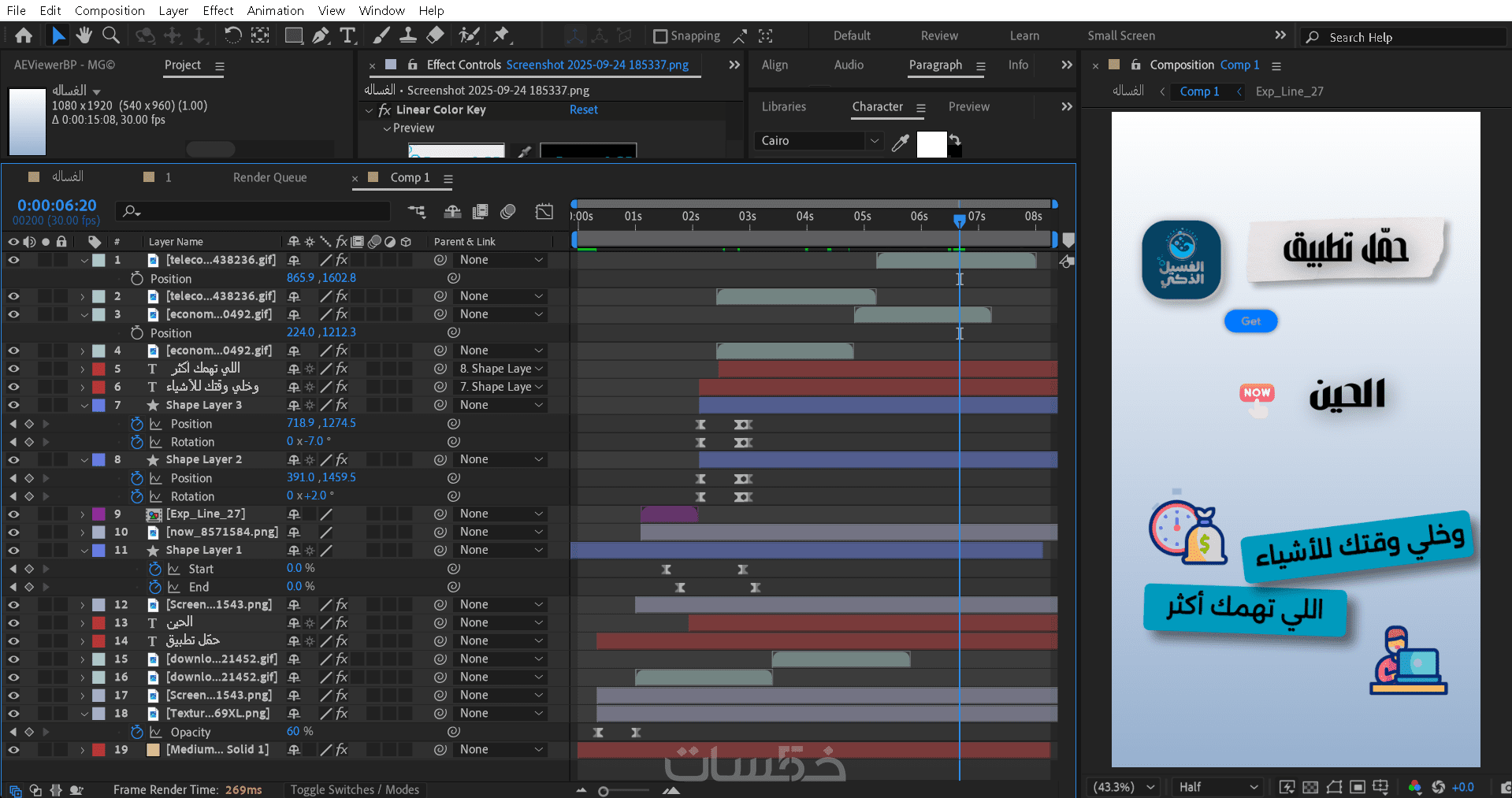Open the 43.3% magnification dropdown

[x=1124, y=787]
